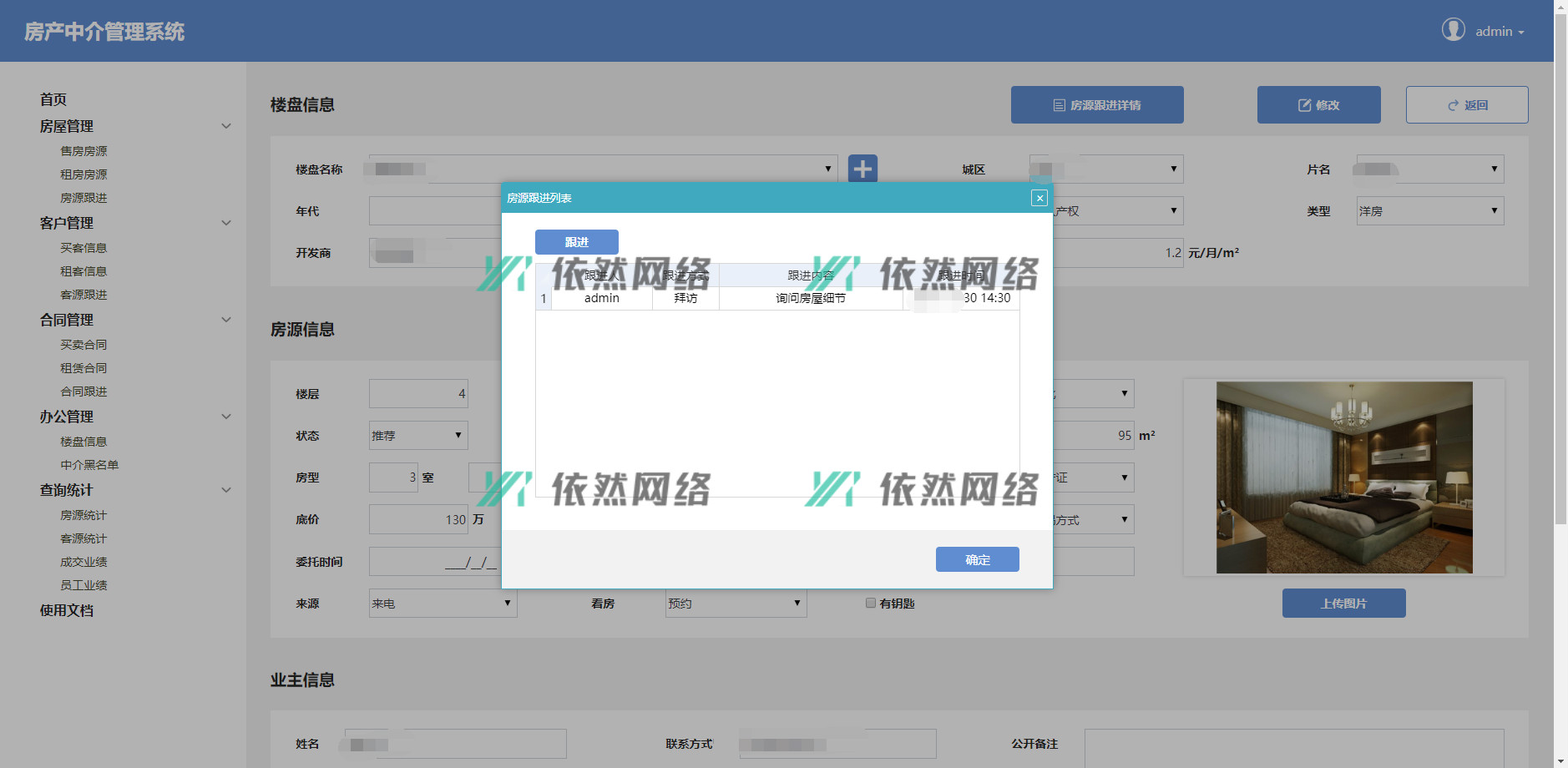Collapse the 办公管理 menu chevron

tap(226, 417)
